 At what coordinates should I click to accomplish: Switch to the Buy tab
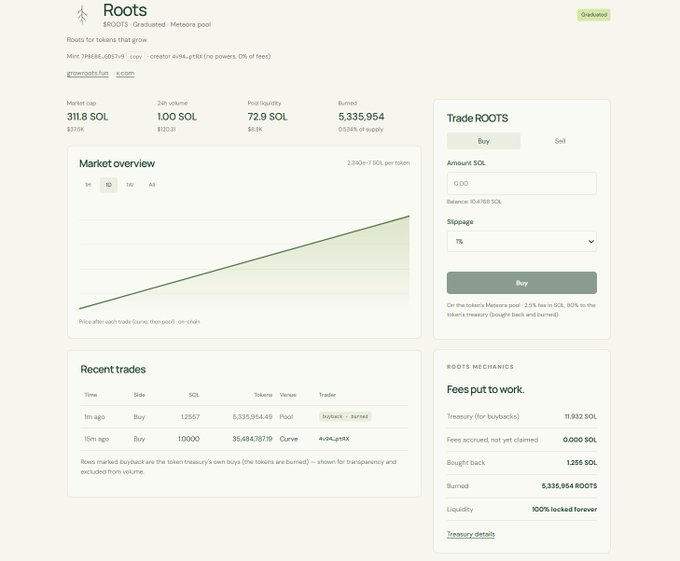point(484,141)
